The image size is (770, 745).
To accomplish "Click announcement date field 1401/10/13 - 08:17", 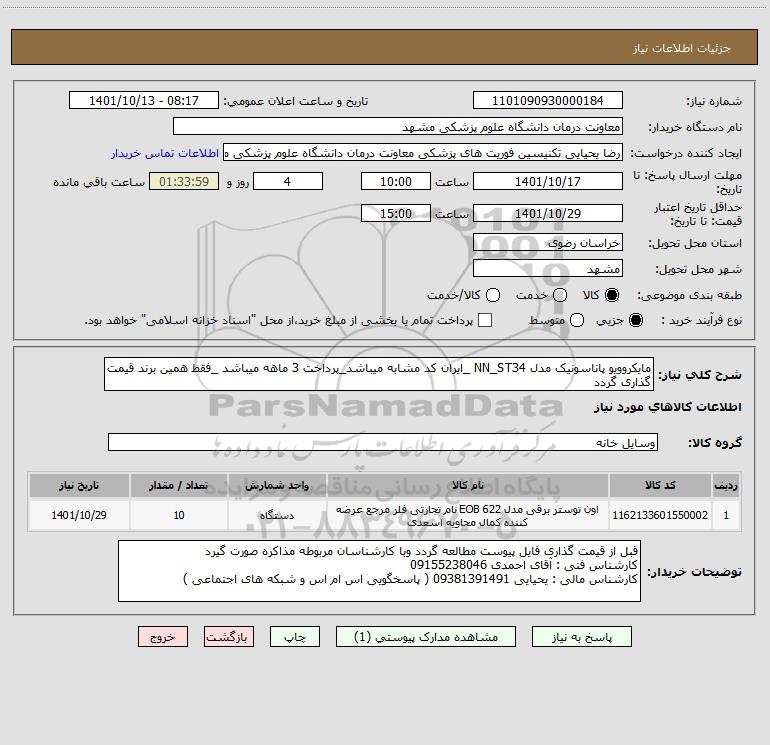I will point(144,101).
